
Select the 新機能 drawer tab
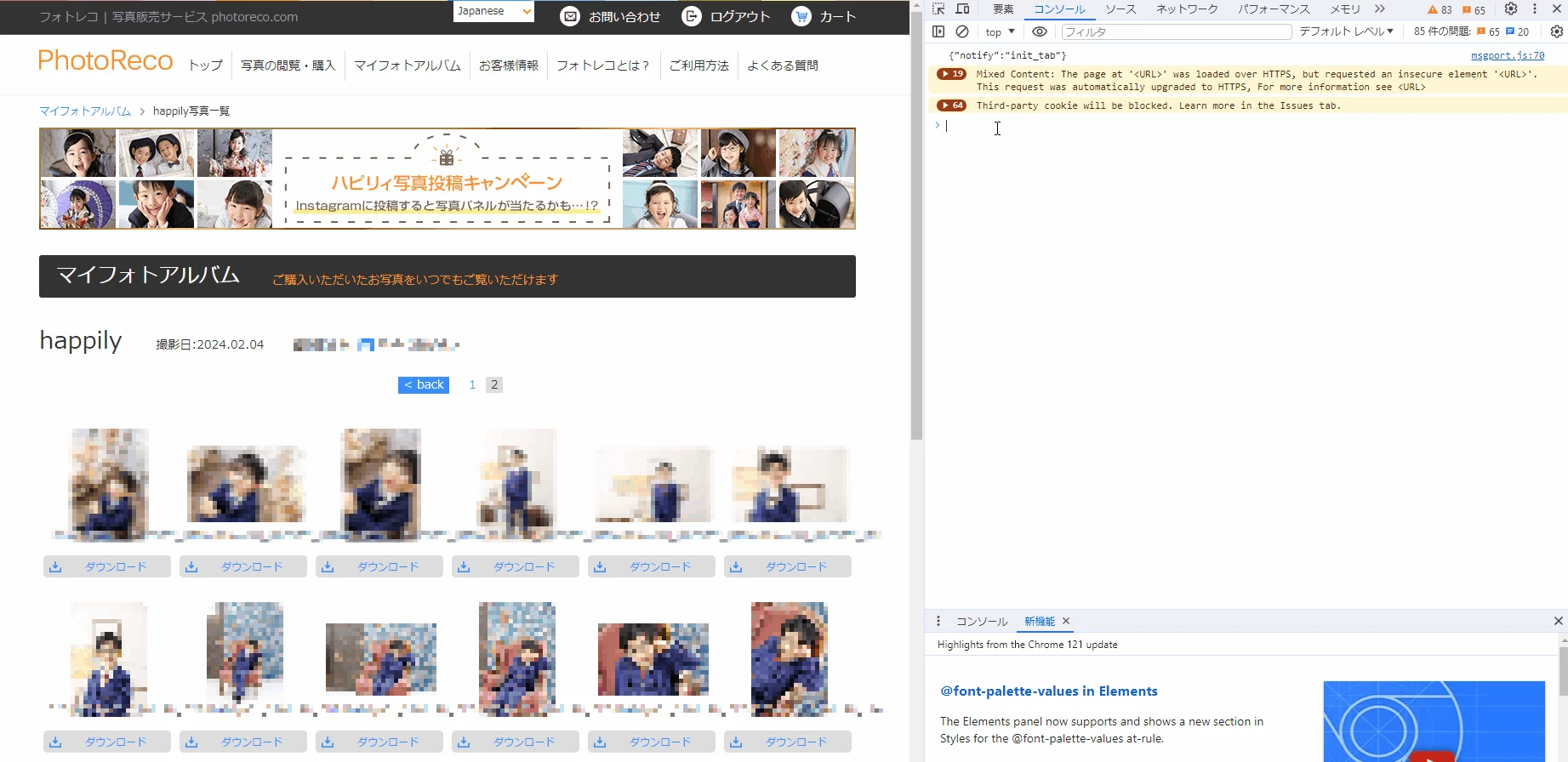[1040, 621]
